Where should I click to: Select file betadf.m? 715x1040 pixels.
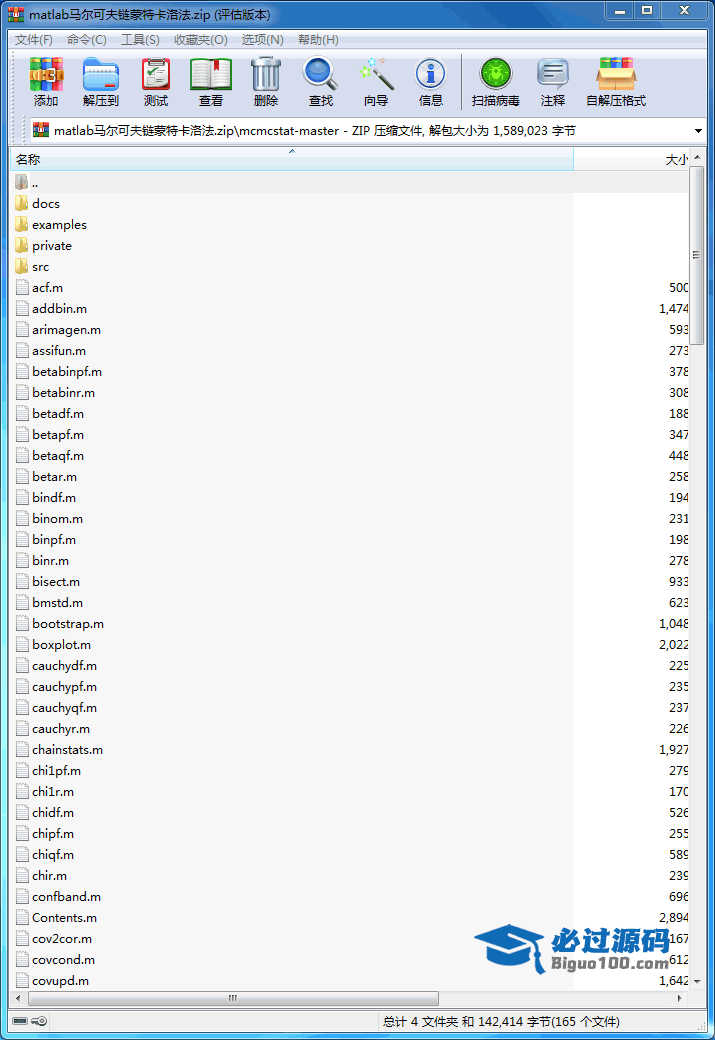pos(50,413)
